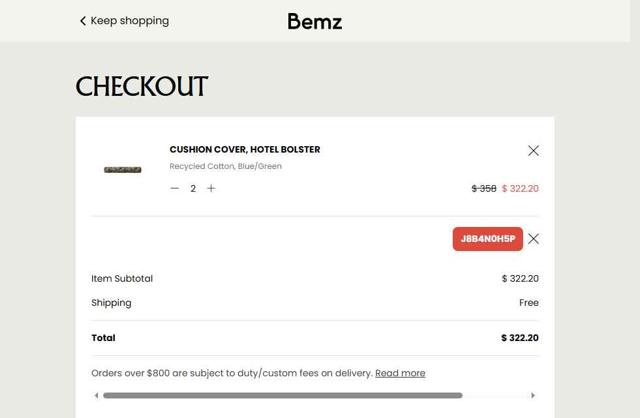Decrease quantity with the minus icon
This screenshot has height=418, width=640.
(x=175, y=188)
